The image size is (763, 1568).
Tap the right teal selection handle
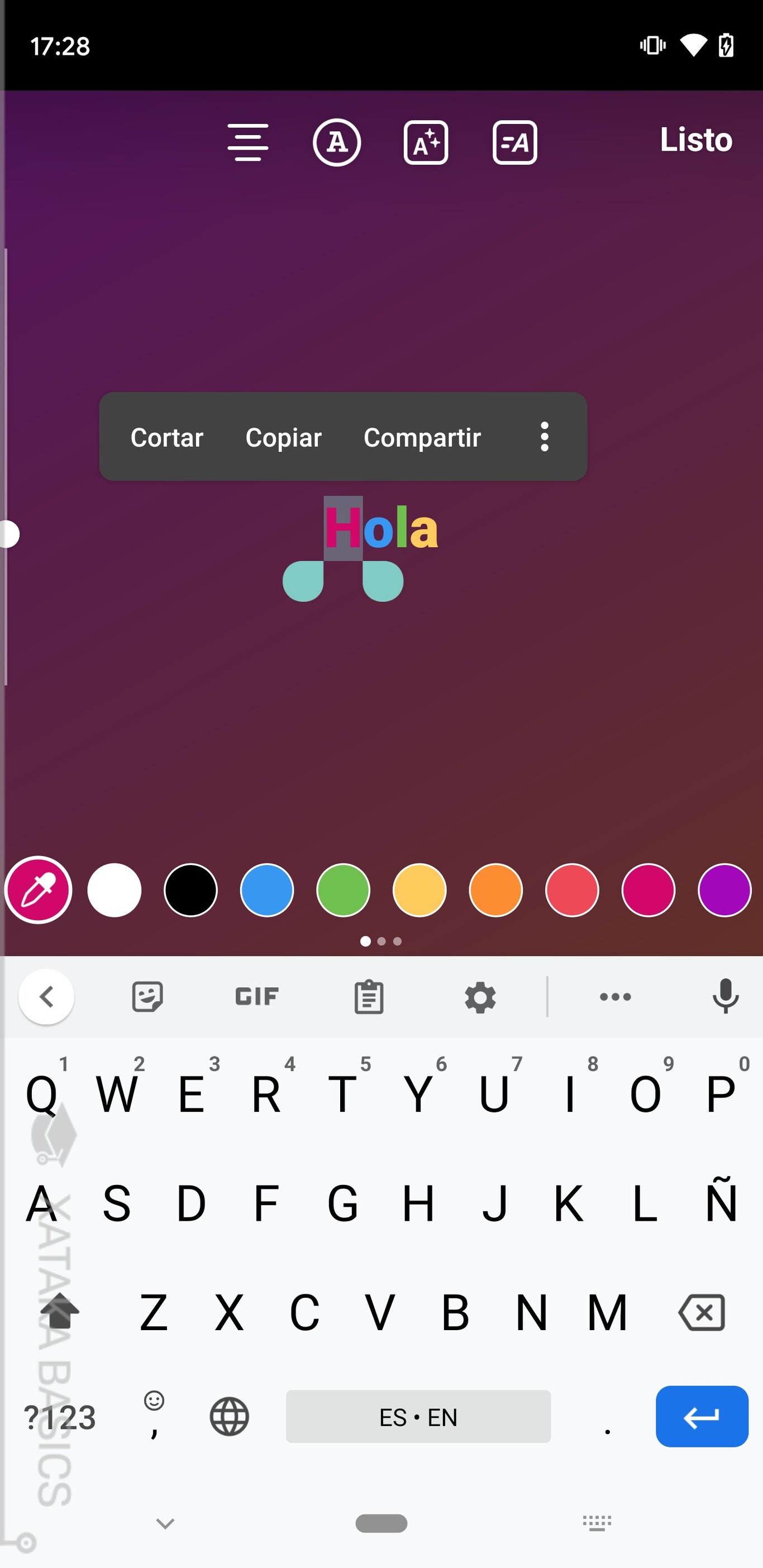[x=383, y=581]
